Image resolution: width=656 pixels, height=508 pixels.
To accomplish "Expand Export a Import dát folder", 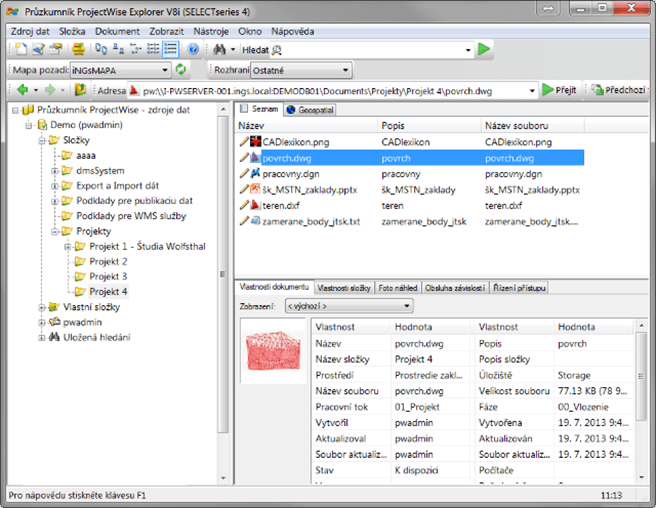I will click(54, 186).
